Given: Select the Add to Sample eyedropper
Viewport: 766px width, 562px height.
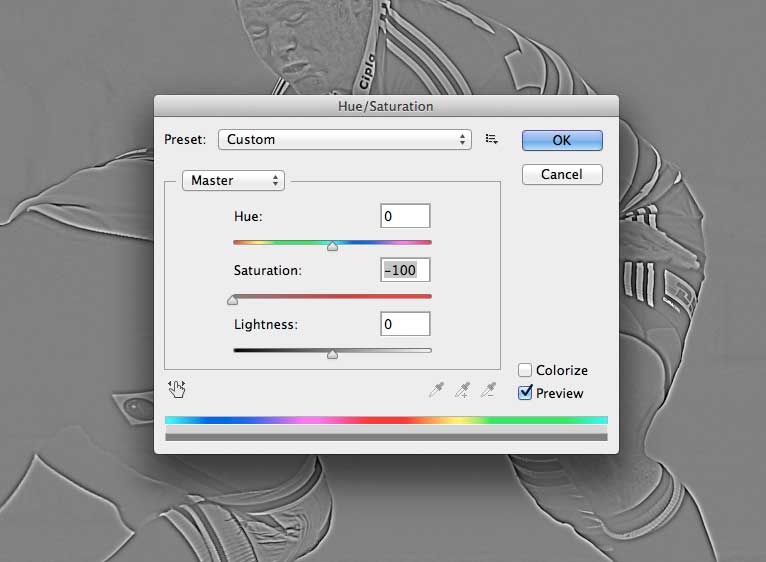Looking at the screenshot, I should pyautogui.click(x=462, y=389).
